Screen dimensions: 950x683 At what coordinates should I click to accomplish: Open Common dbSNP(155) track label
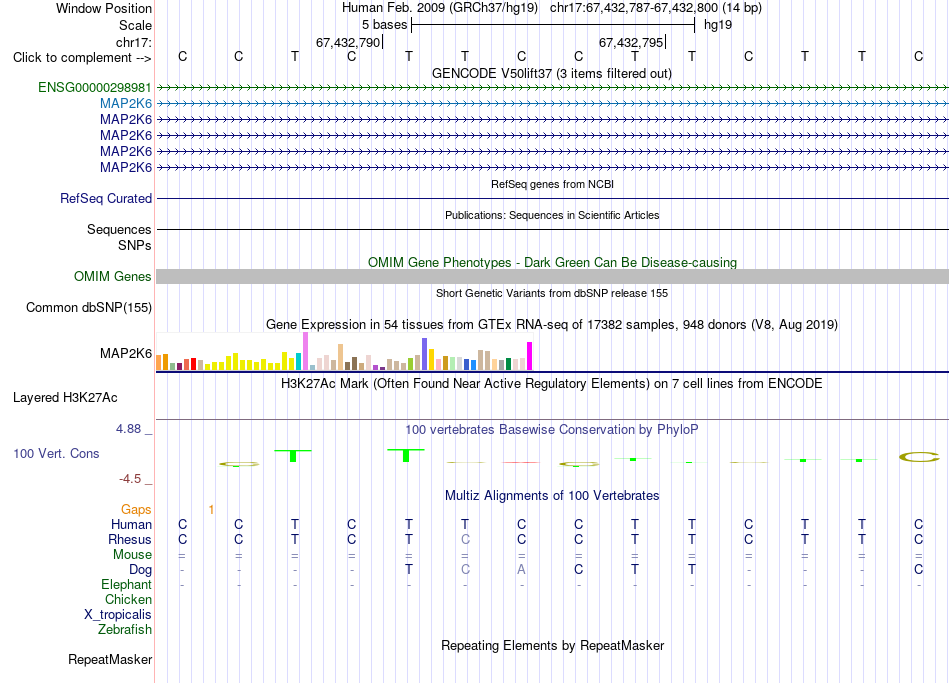89,307
